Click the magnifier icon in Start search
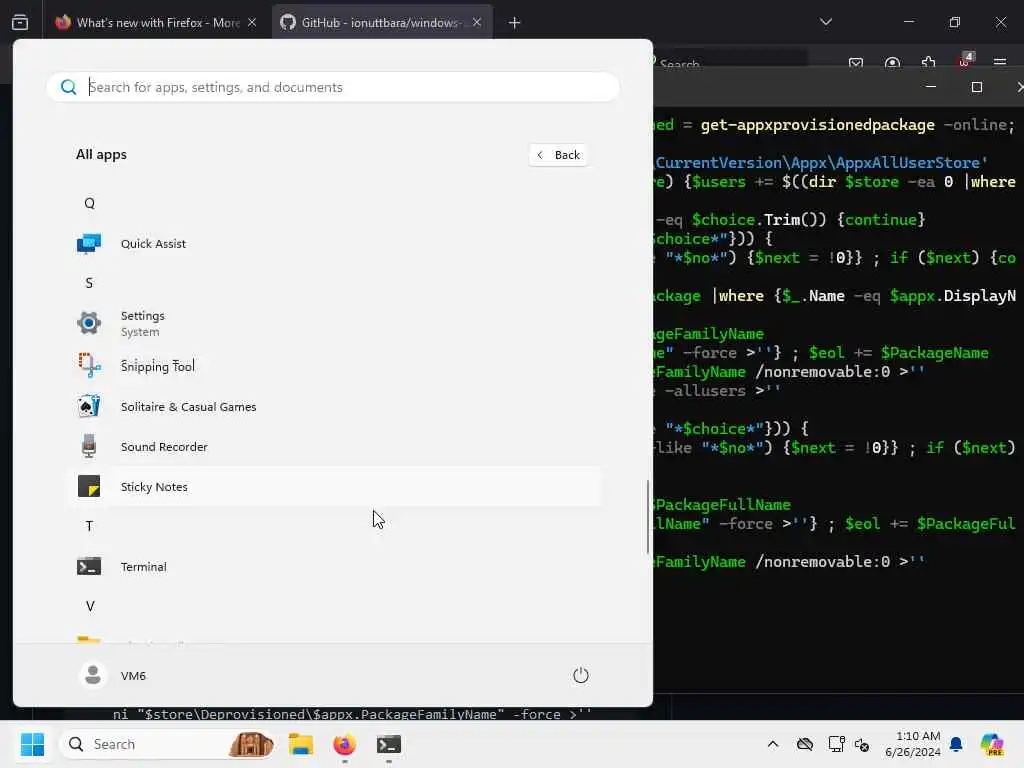 click(x=69, y=87)
